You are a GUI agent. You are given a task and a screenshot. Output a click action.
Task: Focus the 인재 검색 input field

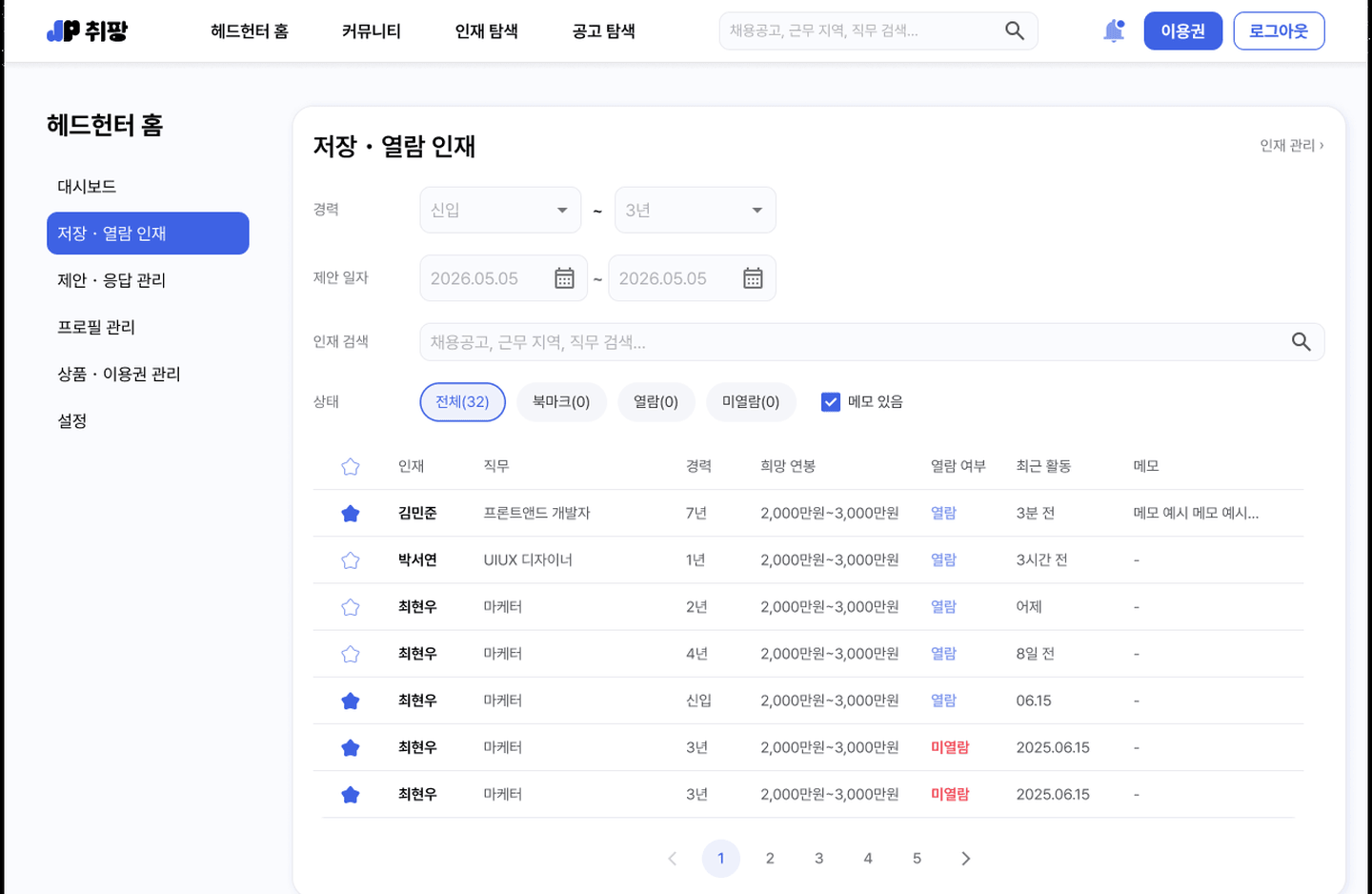click(872, 342)
